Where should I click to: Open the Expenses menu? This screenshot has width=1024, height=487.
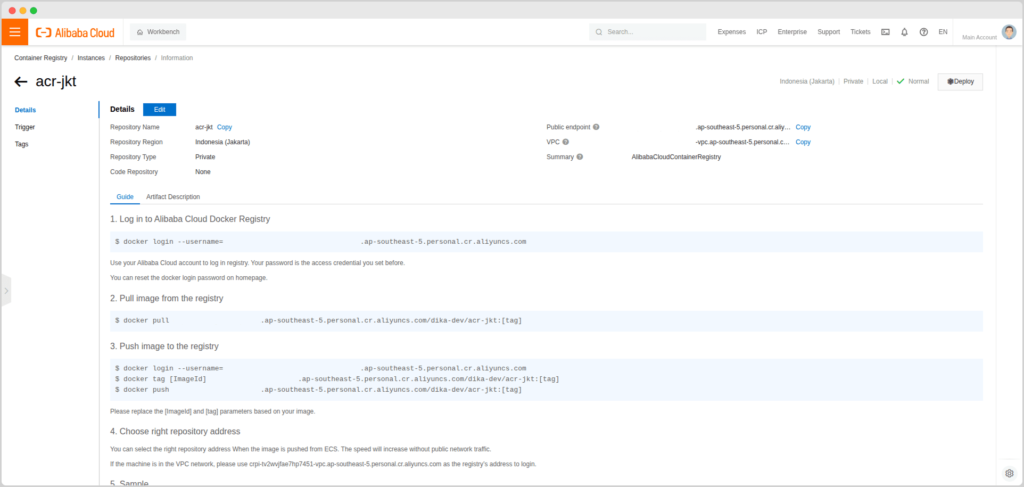click(x=731, y=32)
